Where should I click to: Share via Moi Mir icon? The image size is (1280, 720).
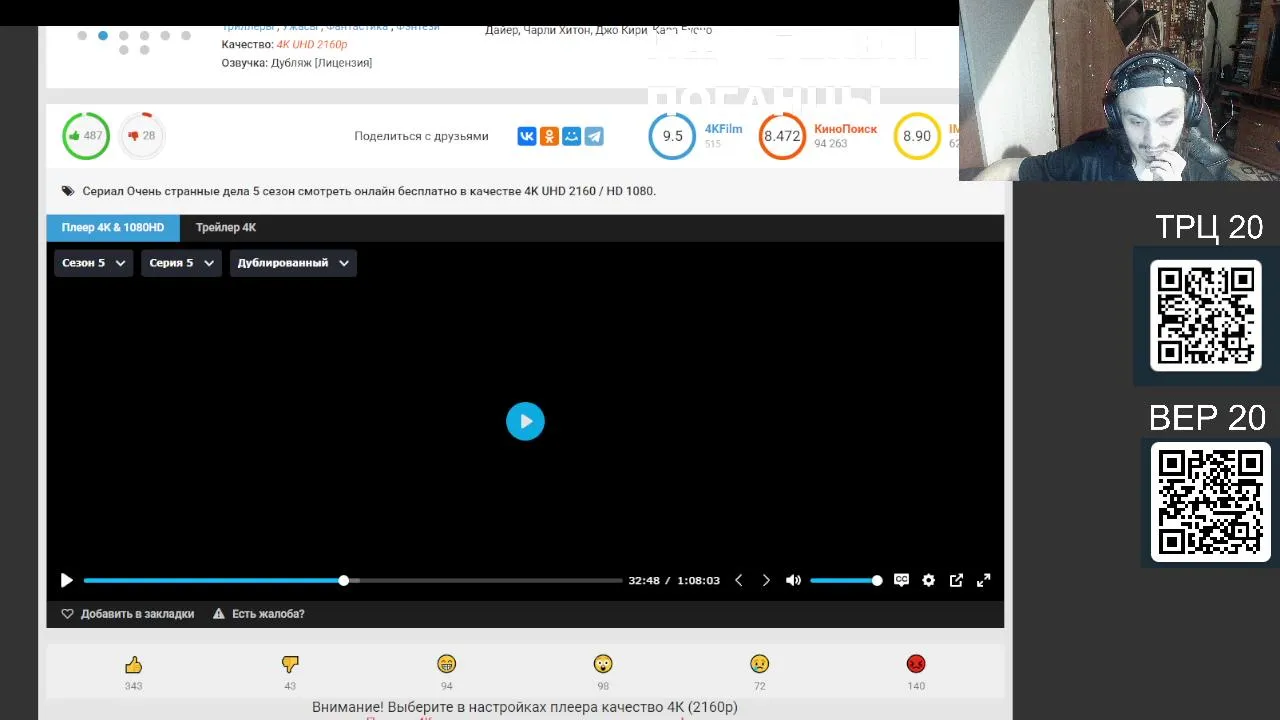[571, 136]
